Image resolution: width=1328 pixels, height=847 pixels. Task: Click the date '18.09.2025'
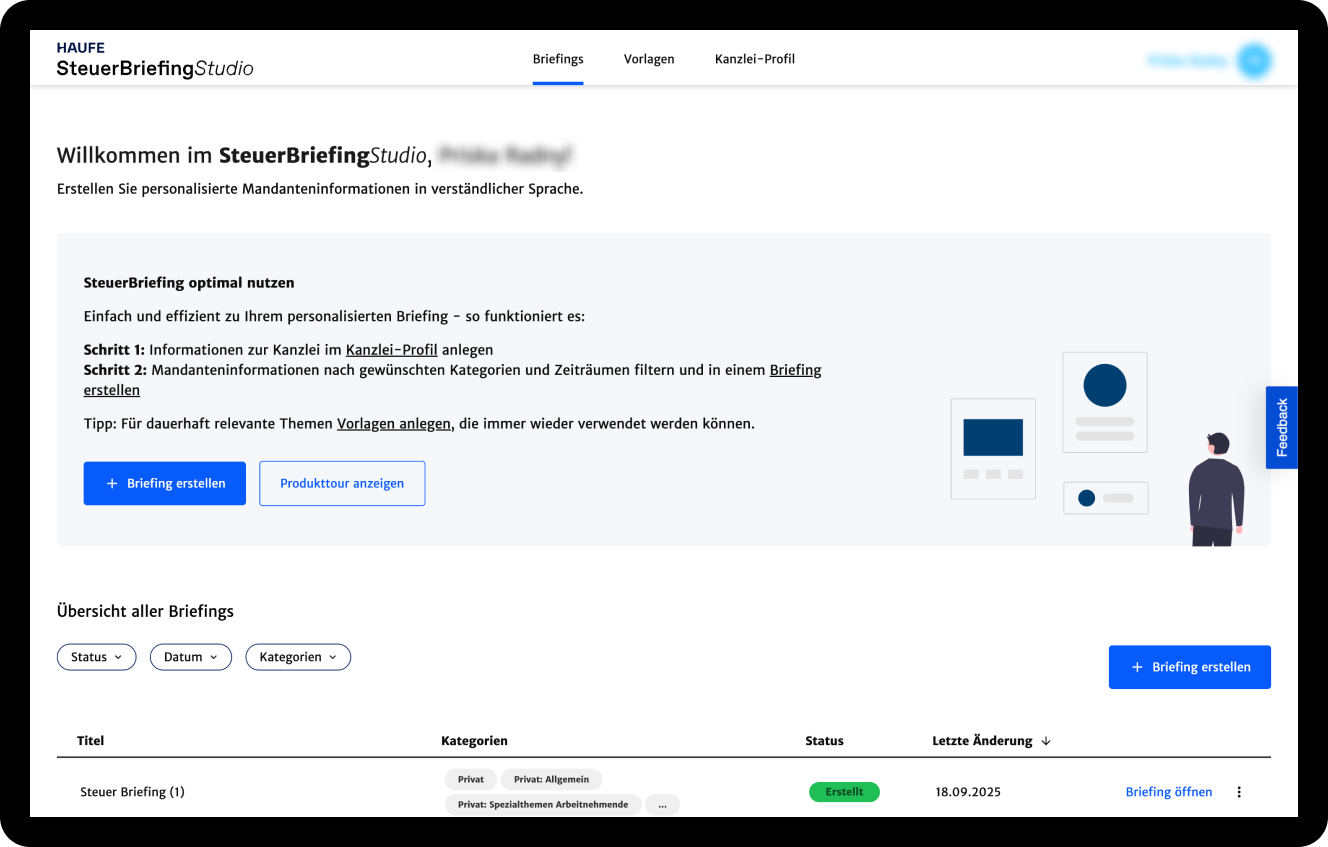click(966, 792)
